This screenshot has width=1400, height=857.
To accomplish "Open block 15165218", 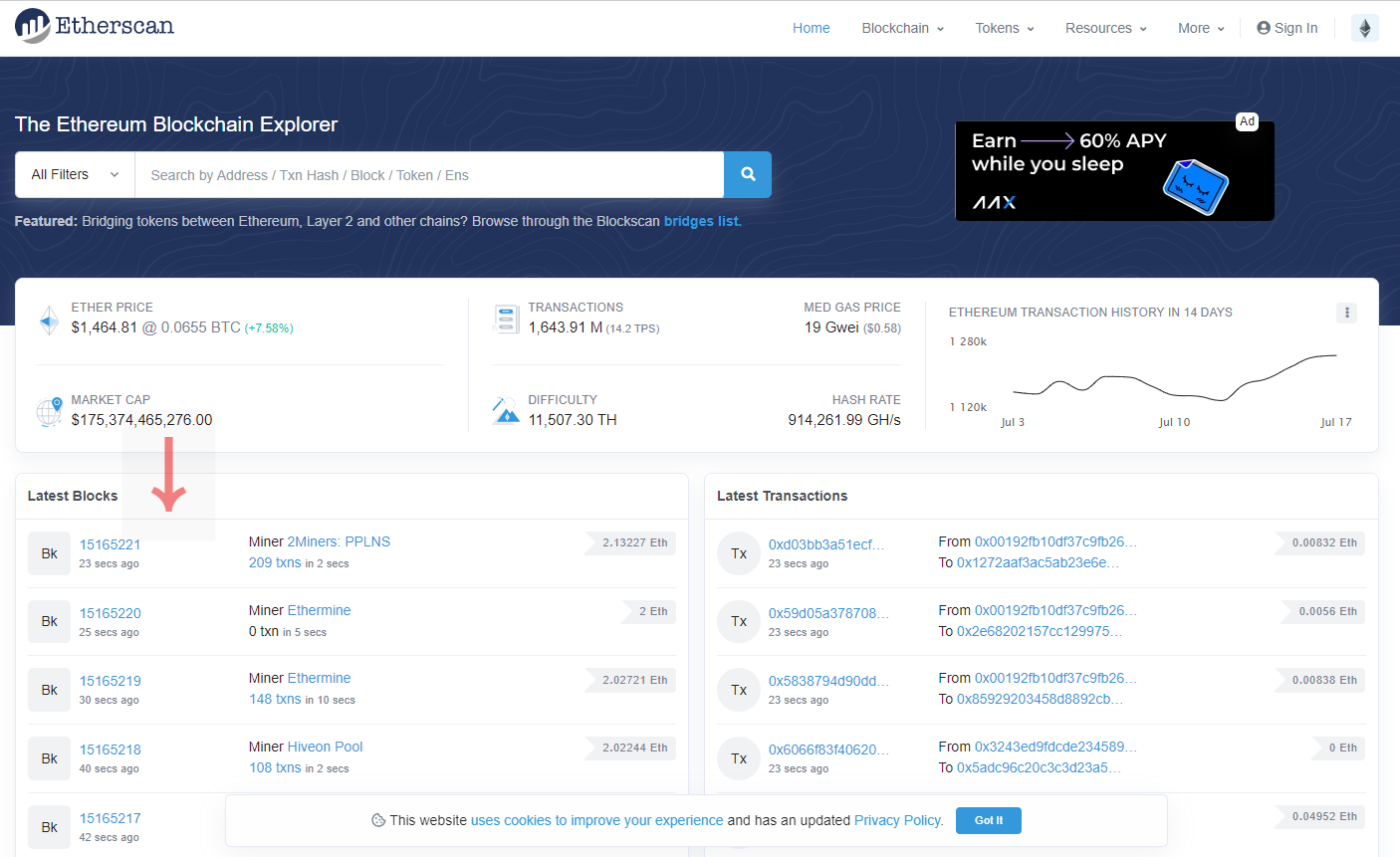I will [110, 750].
